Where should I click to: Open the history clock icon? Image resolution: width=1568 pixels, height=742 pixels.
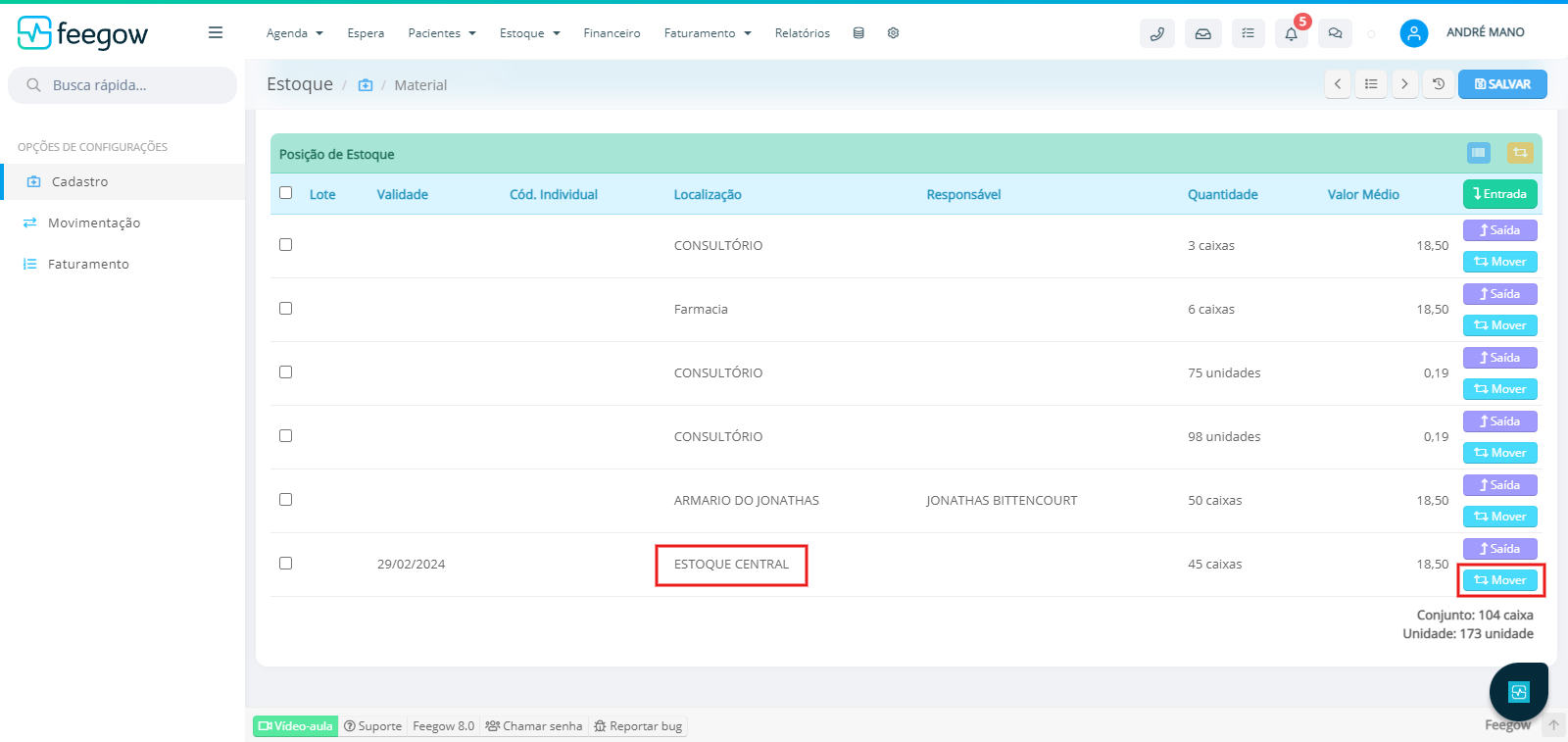pyautogui.click(x=1439, y=84)
